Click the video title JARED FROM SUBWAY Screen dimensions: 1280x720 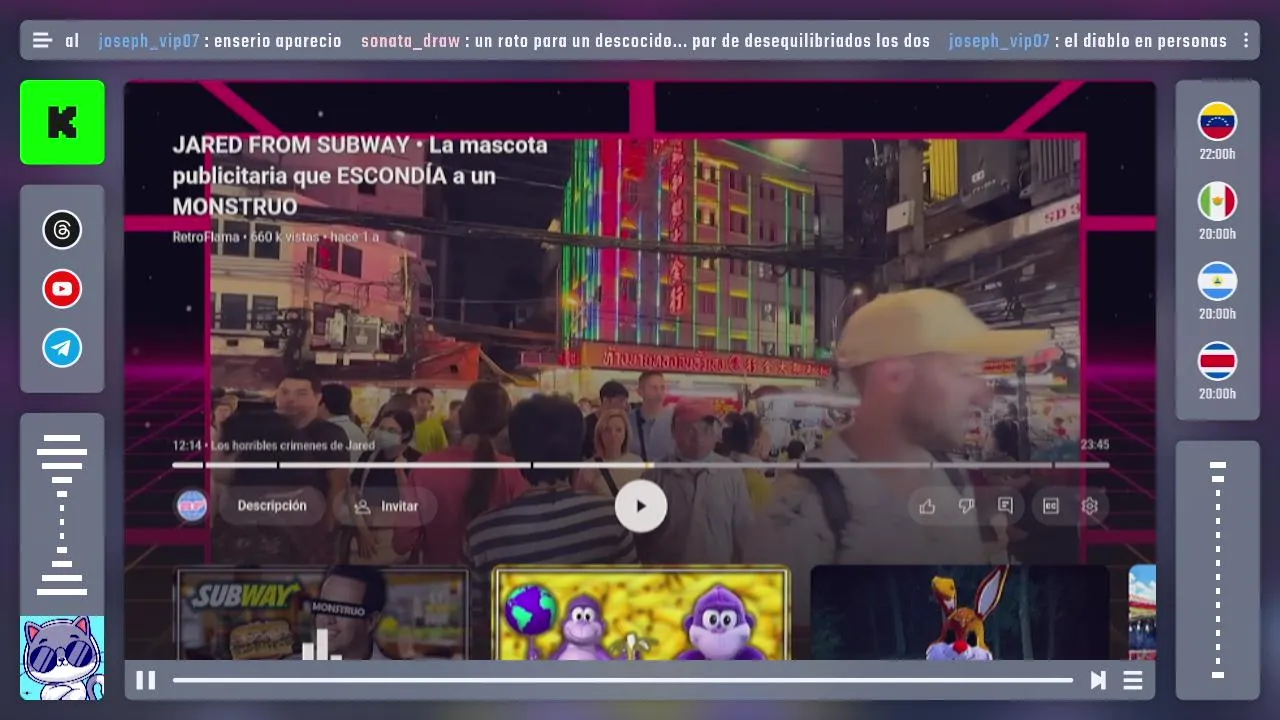pos(361,175)
